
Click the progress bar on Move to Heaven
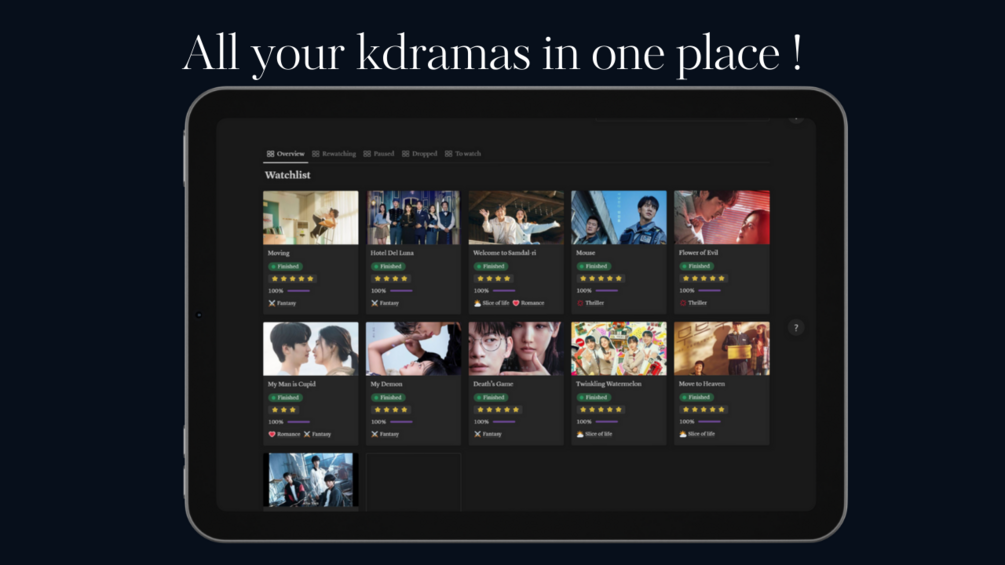(710, 422)
